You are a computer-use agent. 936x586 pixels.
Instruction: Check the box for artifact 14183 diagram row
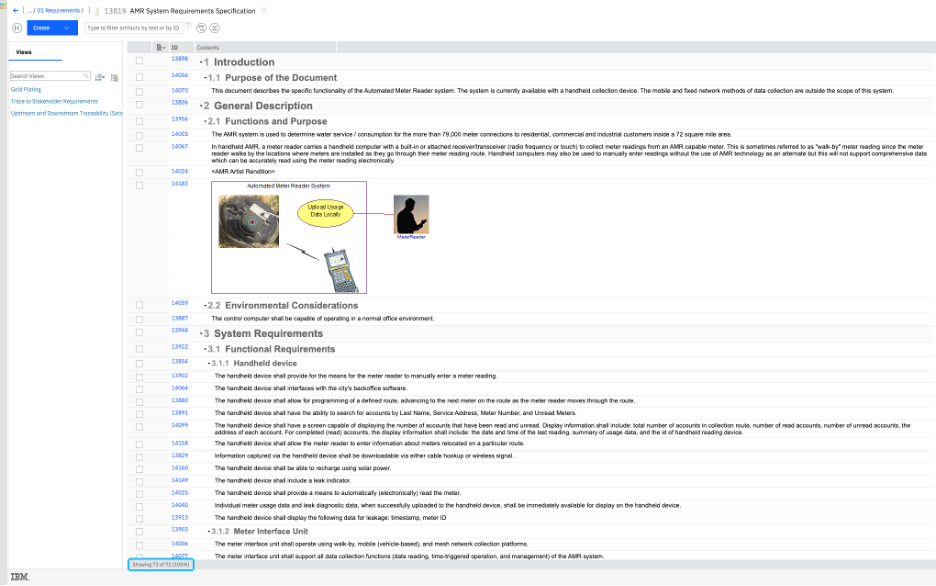(x=139, y=186)
